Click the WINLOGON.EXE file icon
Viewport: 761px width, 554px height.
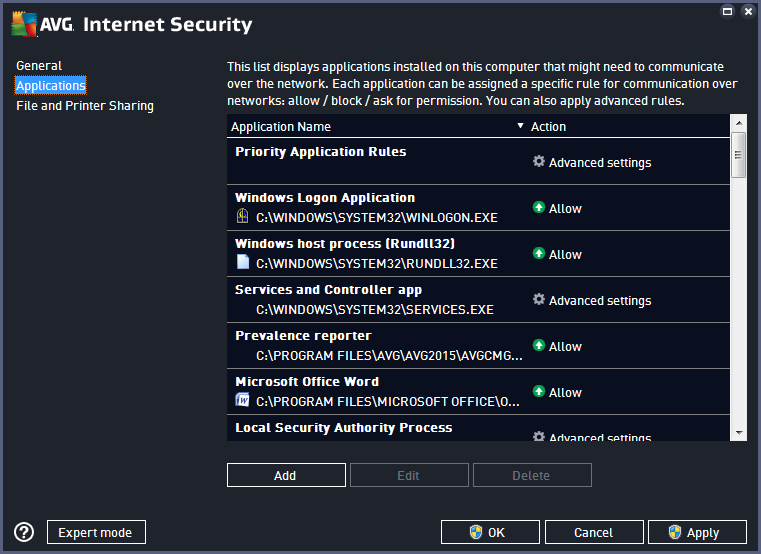click(x=243, y=216)
